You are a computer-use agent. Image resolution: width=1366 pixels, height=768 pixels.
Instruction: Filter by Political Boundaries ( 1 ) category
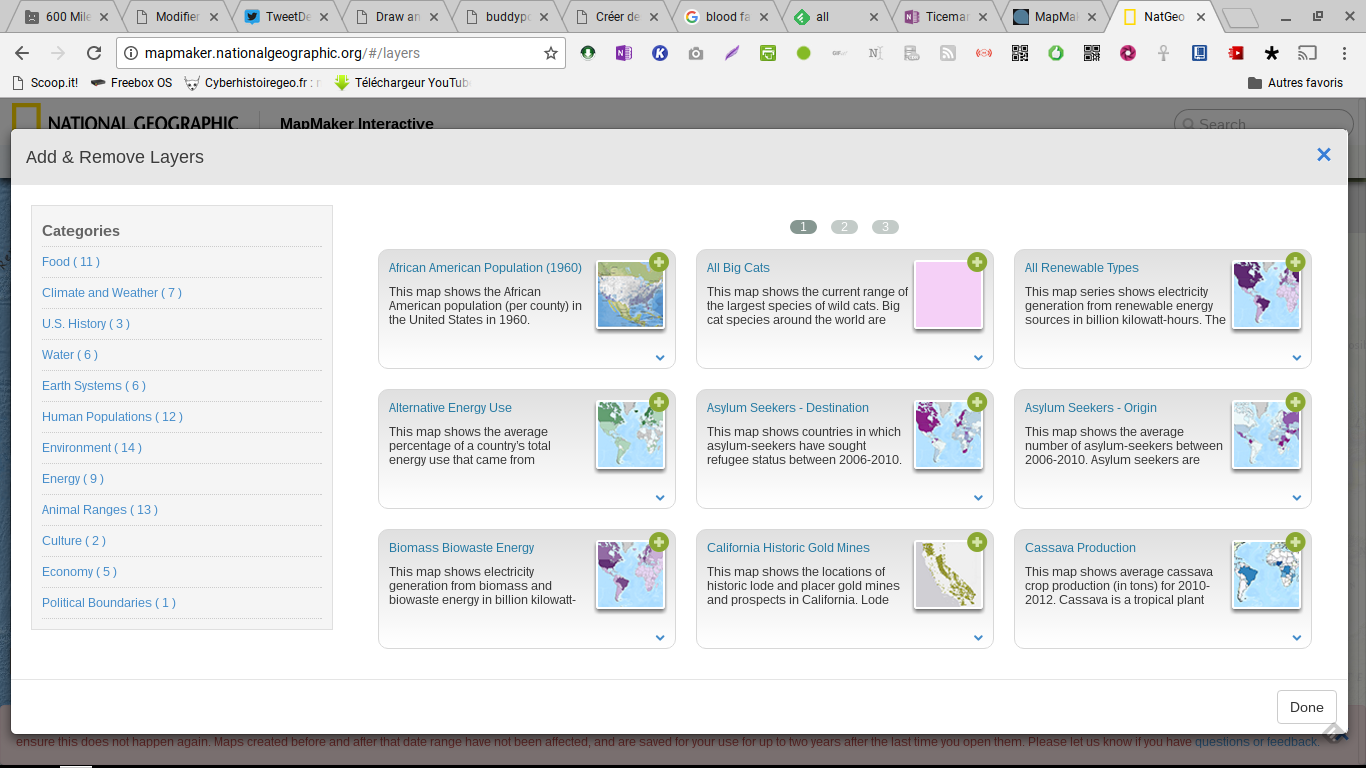pyautogui.click(x=109, y=603)
